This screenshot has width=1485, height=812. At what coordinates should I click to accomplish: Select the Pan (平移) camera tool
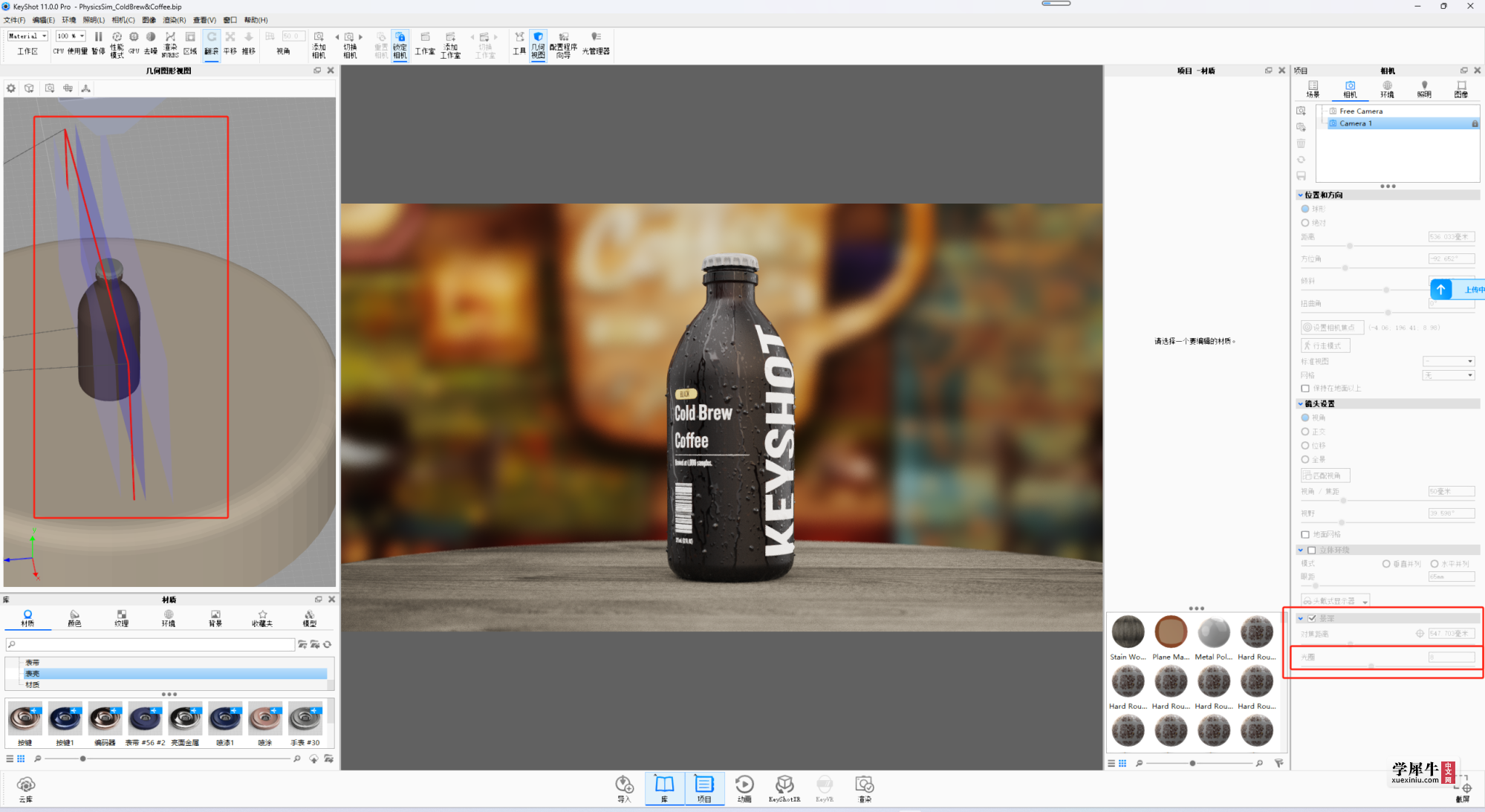(x=230, y=37)
